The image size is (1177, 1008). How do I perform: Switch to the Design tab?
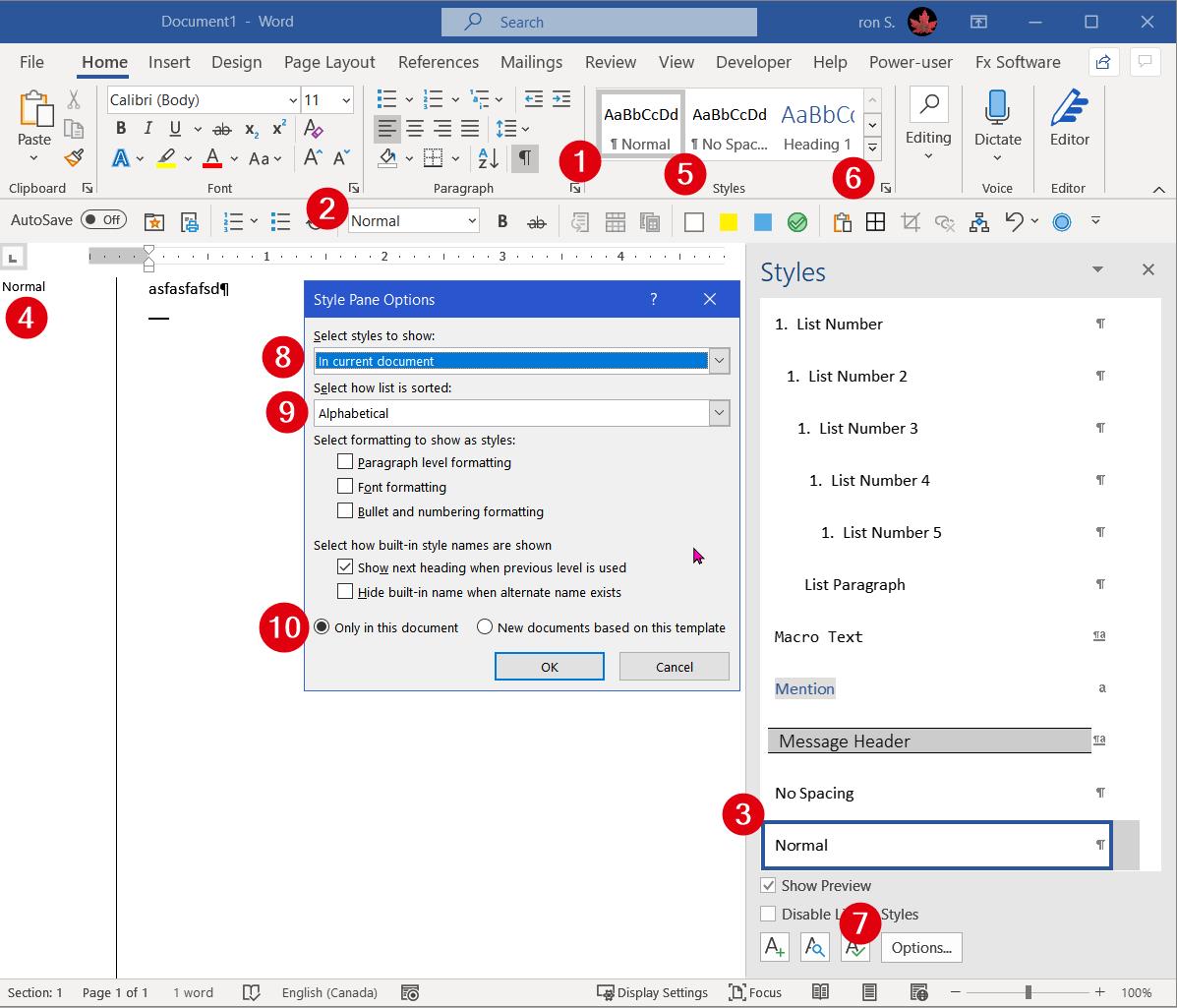[236, 62]
